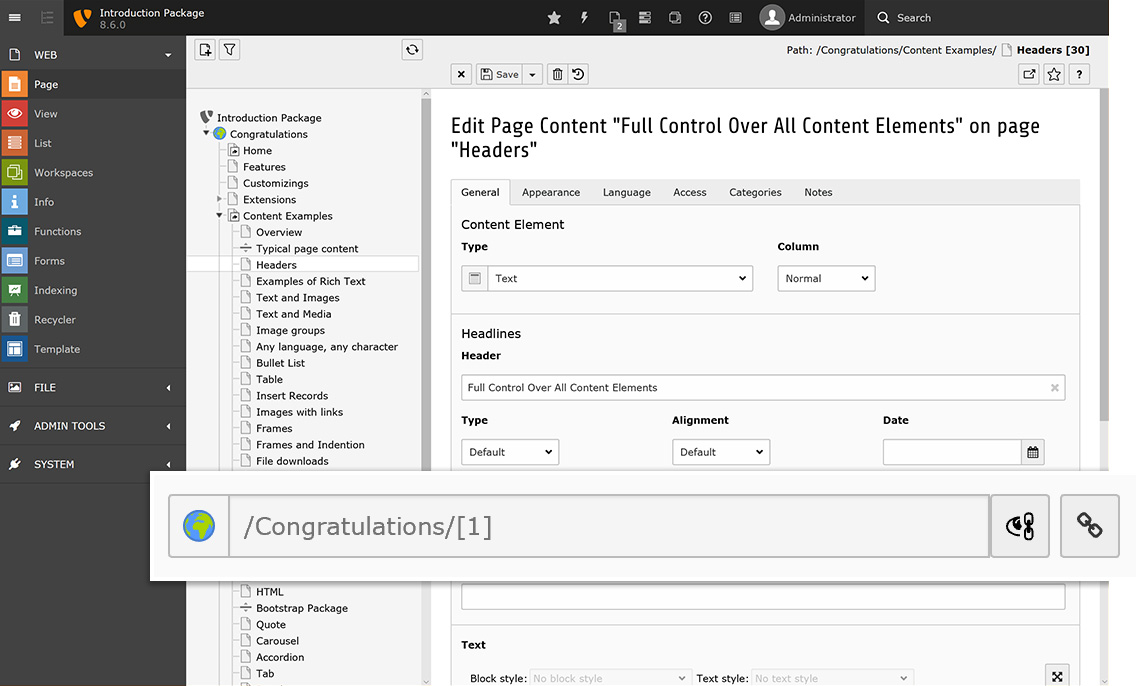Close the edit form with X
The height and width of the screenshot is (686, 1140).
point(461,74)
